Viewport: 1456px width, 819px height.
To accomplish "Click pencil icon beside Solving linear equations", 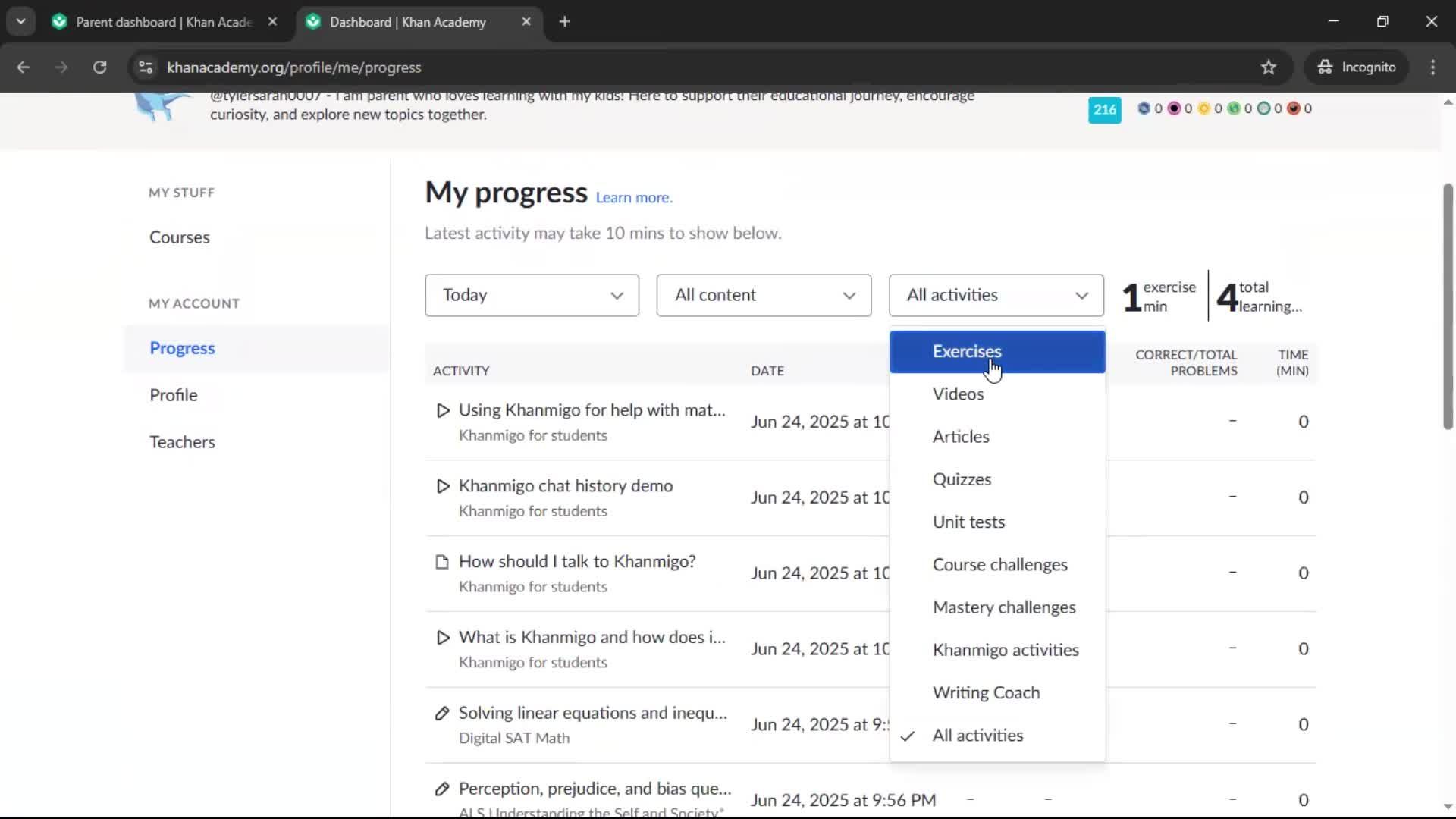I will click(x=442, y=714).
